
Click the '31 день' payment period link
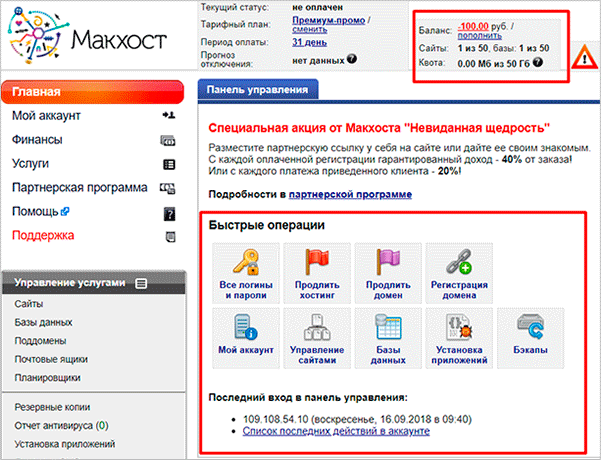[309, 42]
